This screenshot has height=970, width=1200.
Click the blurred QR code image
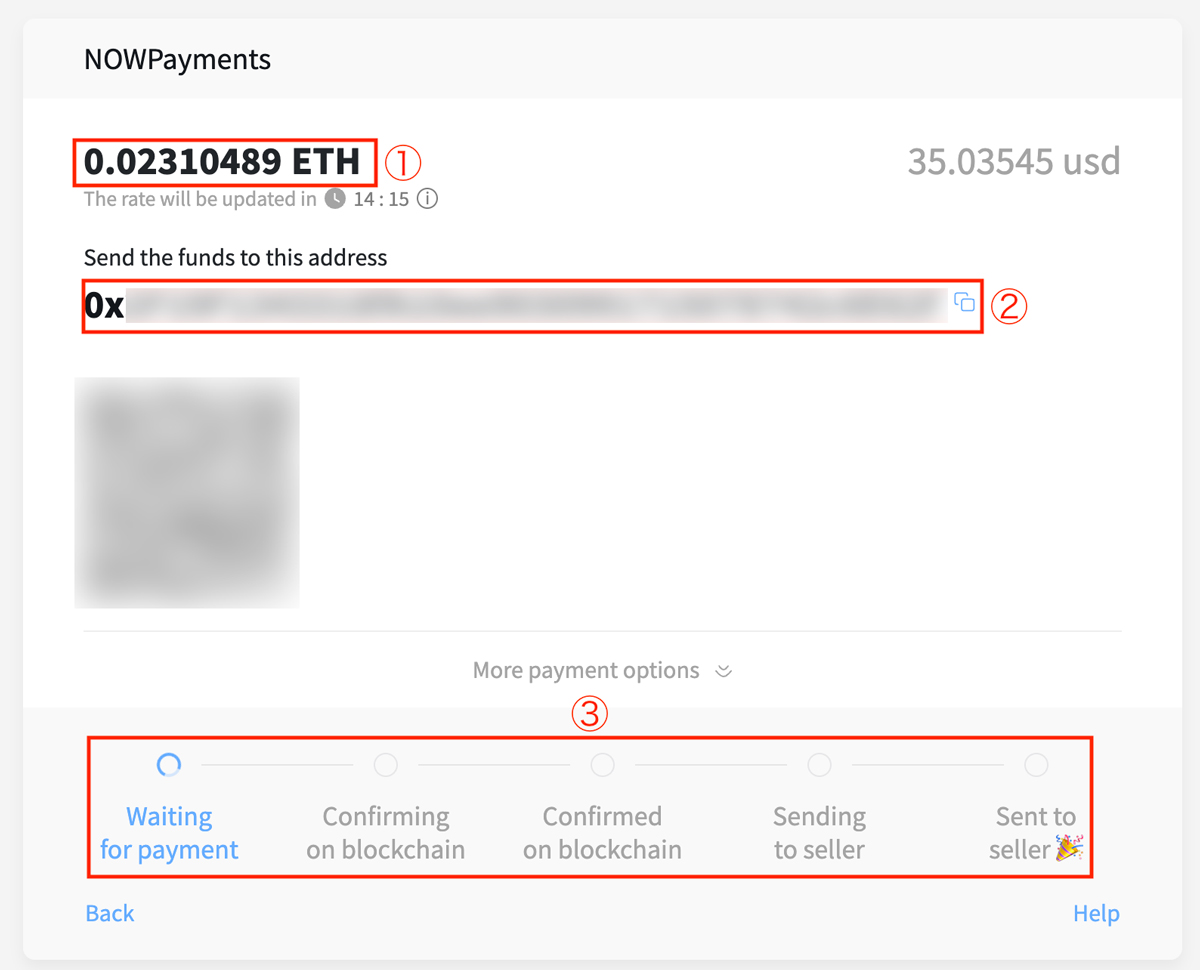click(x=187, y=492)
